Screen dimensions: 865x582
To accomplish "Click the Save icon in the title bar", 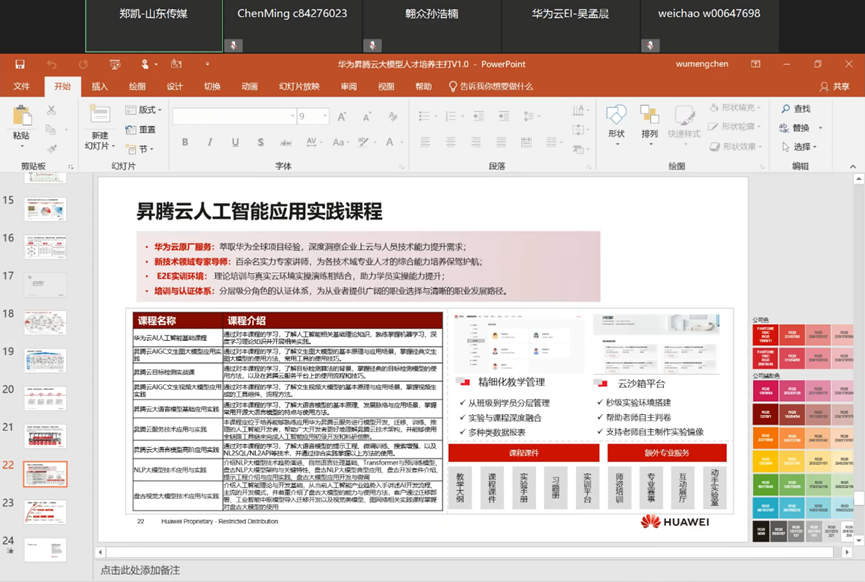I will pos(20,64).
